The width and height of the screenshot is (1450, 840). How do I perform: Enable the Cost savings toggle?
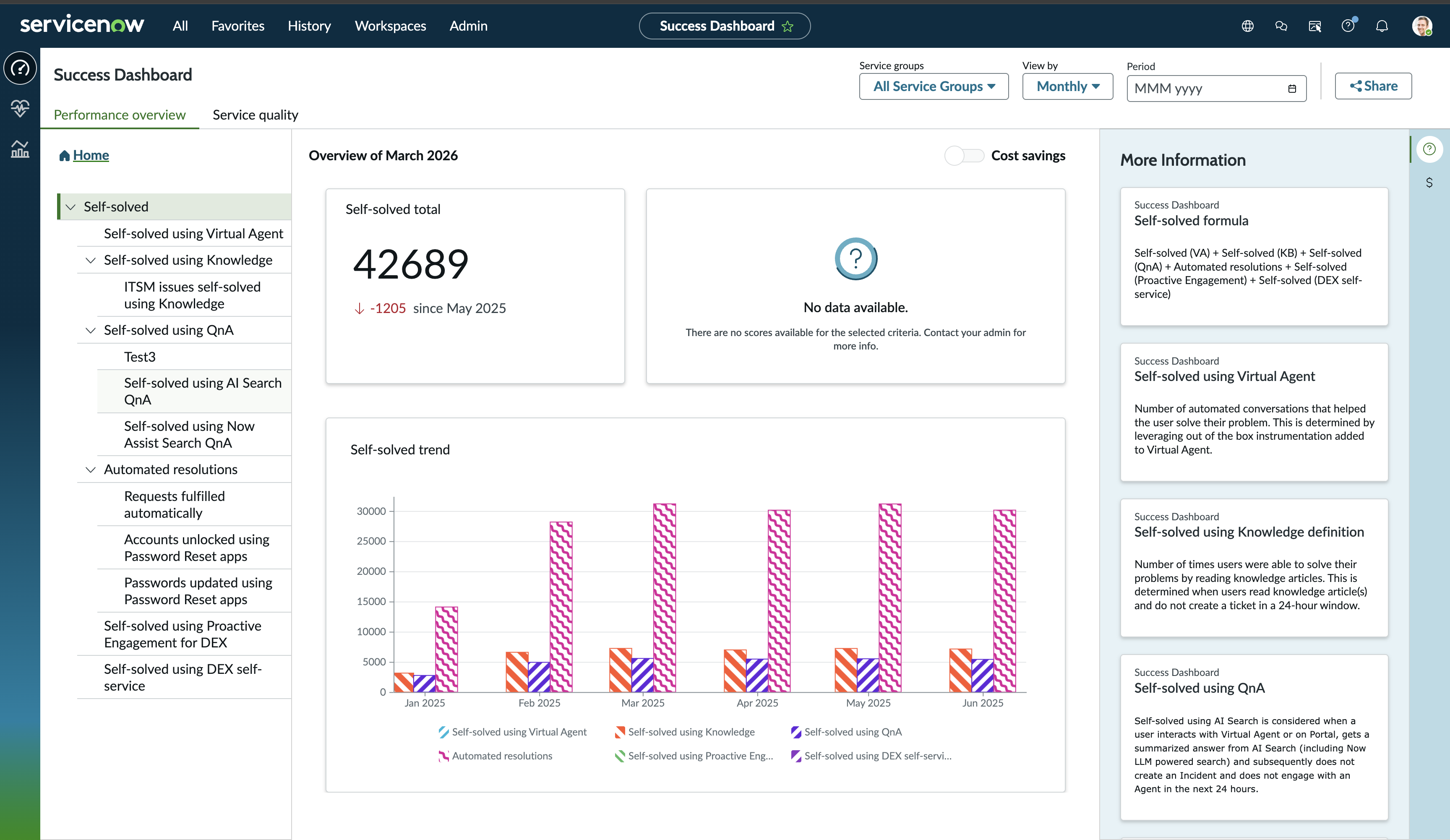pyautogui.click(x=965, y=156)
